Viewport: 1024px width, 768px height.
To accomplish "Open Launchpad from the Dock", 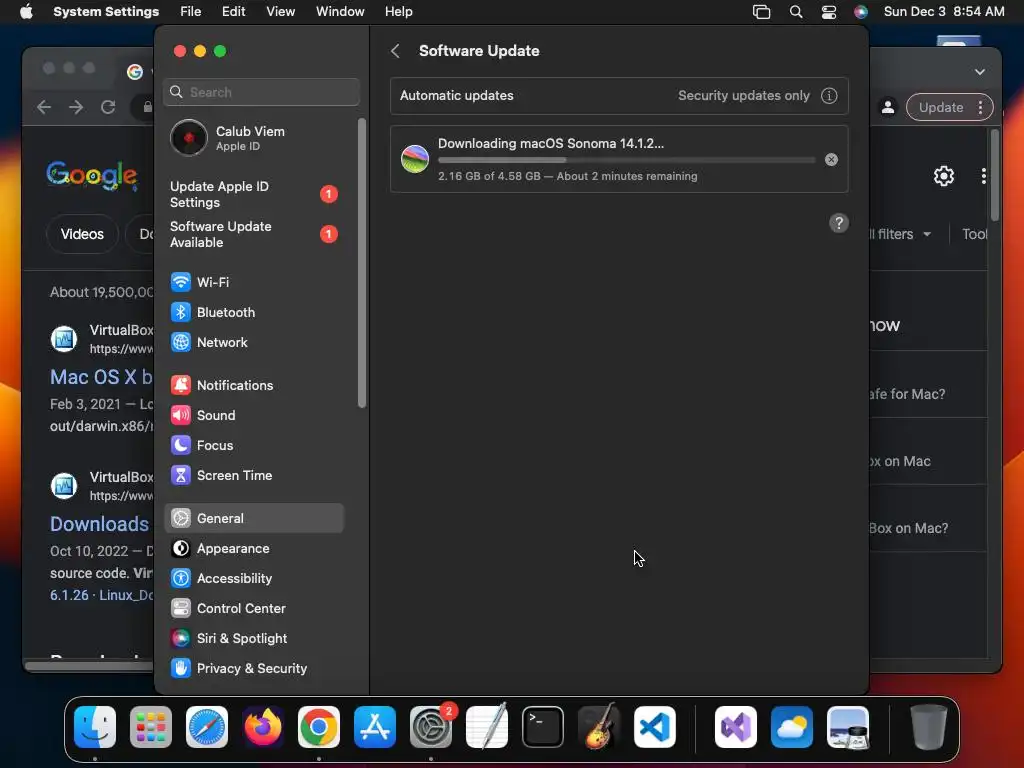I will [x=151, y=727].
